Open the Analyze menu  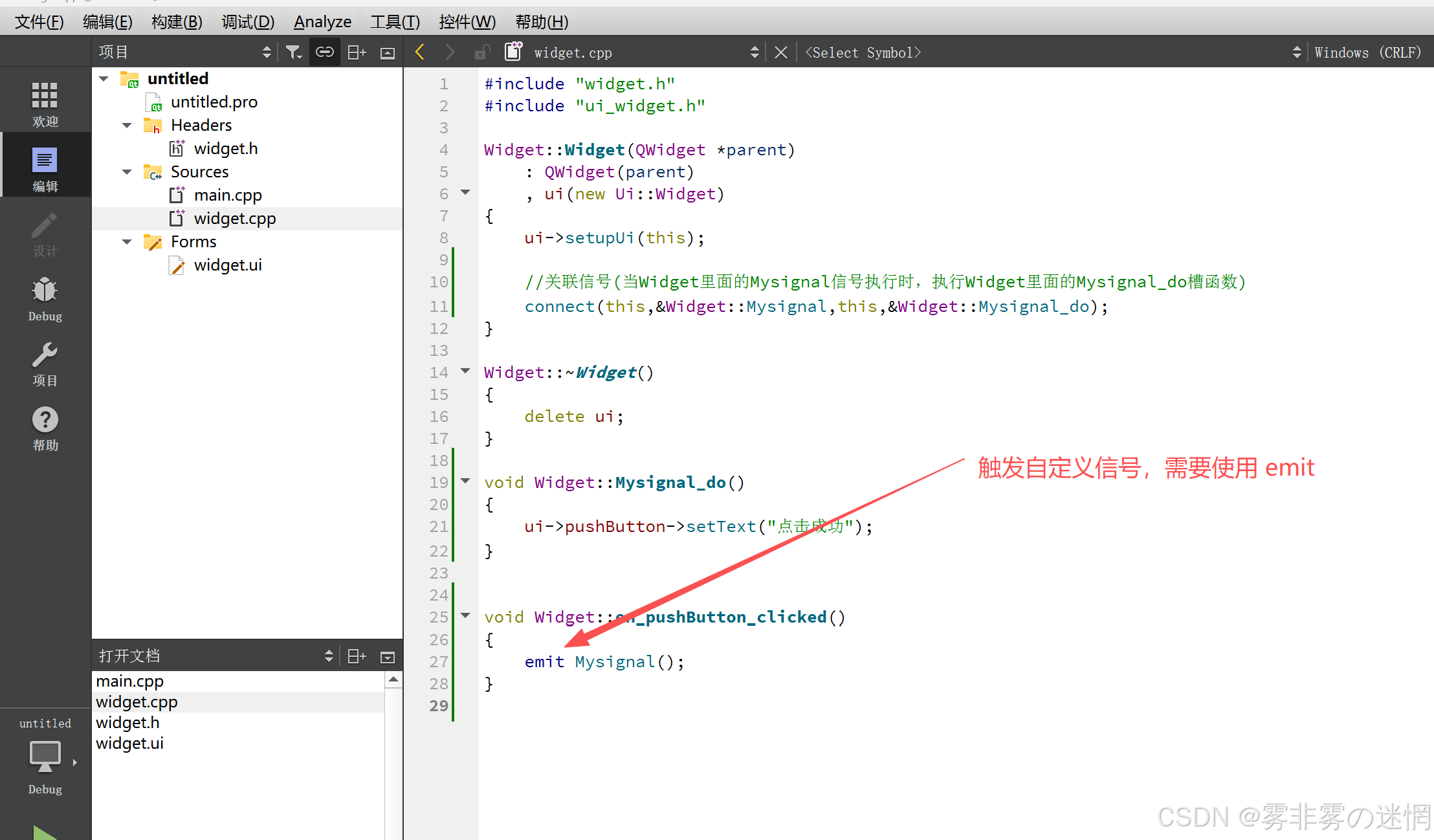point(322,22)
